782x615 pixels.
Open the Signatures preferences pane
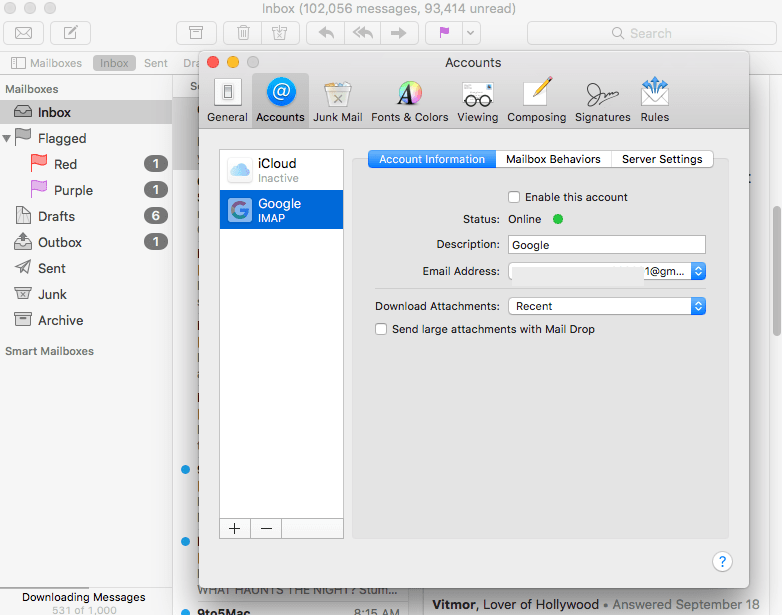(x=602, y=100)
